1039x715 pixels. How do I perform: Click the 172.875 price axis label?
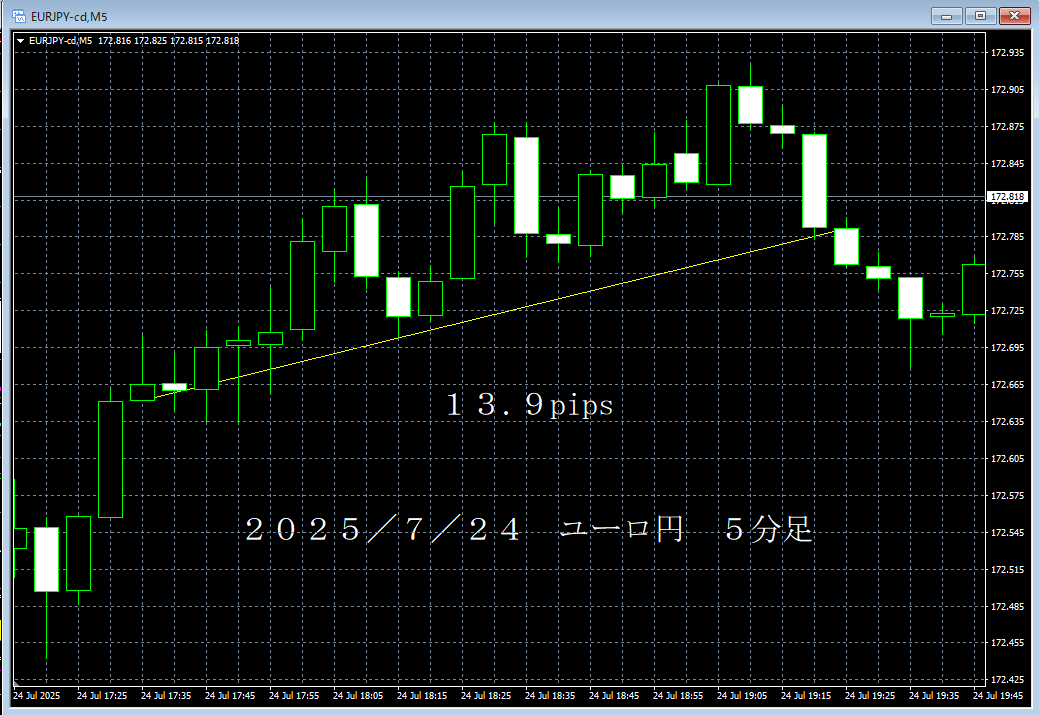pos(1007,127)
